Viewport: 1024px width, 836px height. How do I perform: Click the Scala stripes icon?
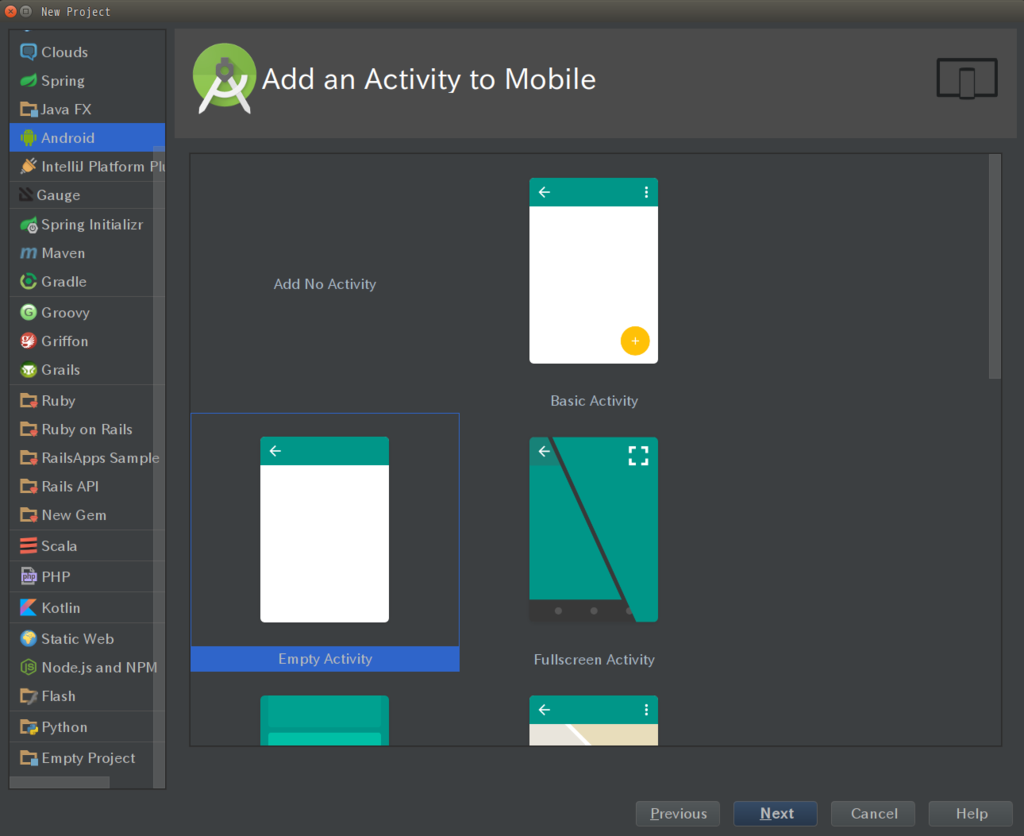tap(28, 545)
